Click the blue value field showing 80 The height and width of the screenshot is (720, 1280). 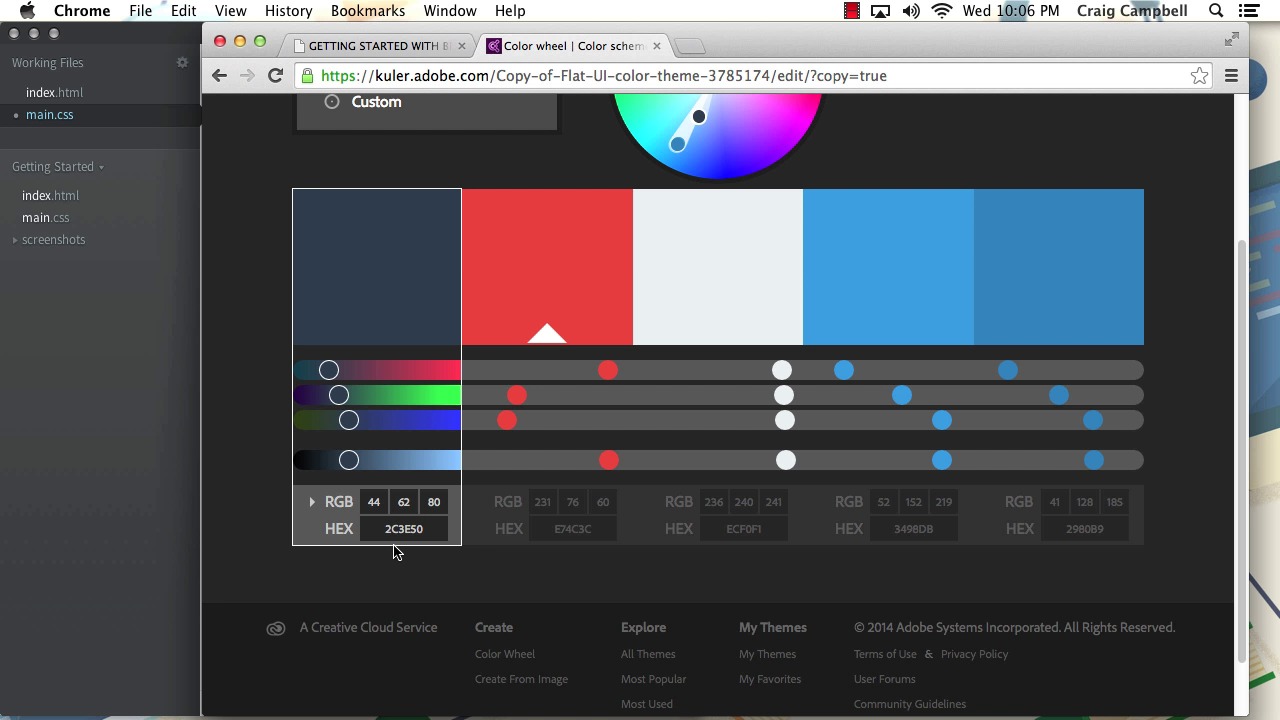(434, 502)
